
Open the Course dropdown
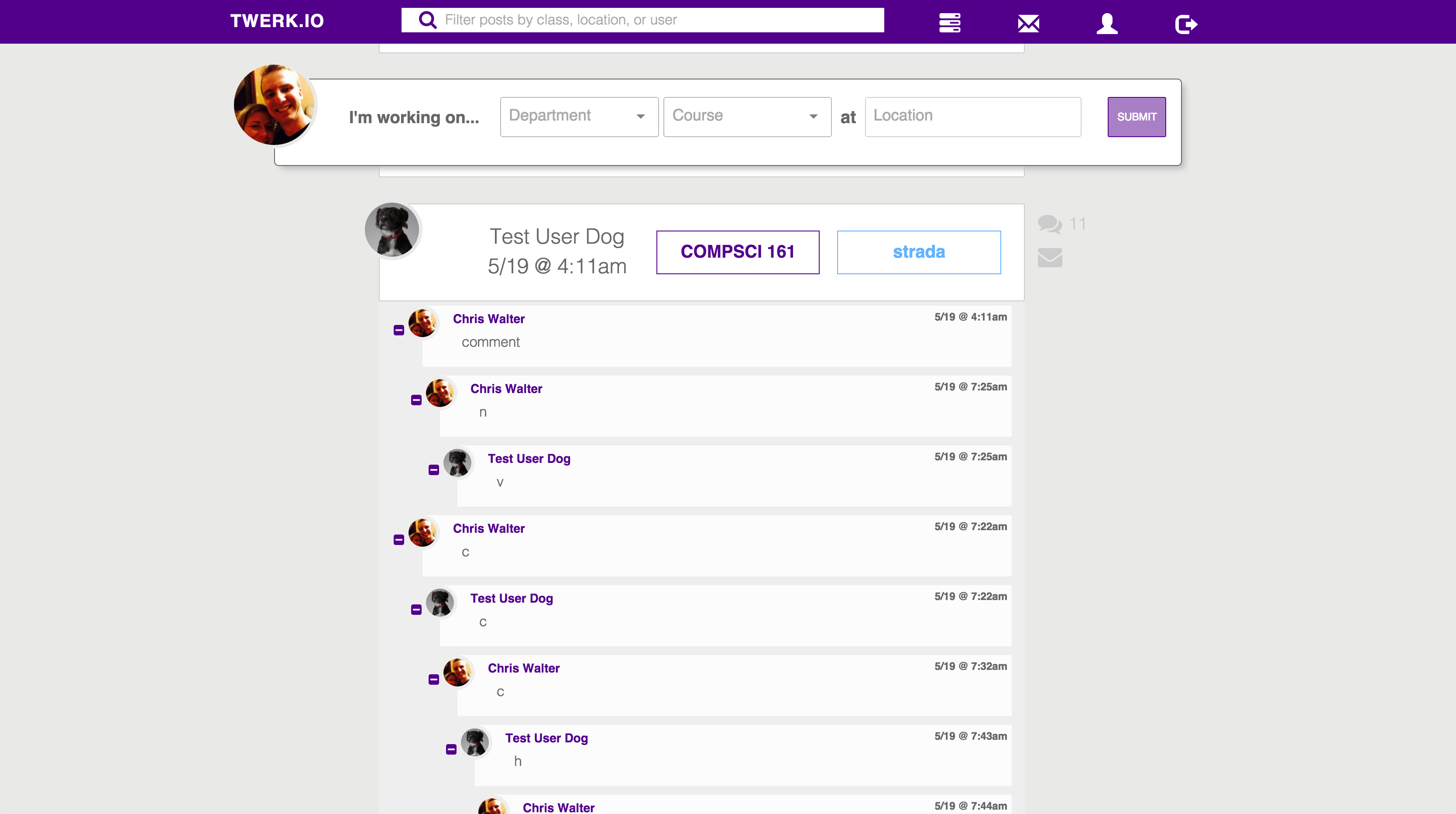(747, 117)
